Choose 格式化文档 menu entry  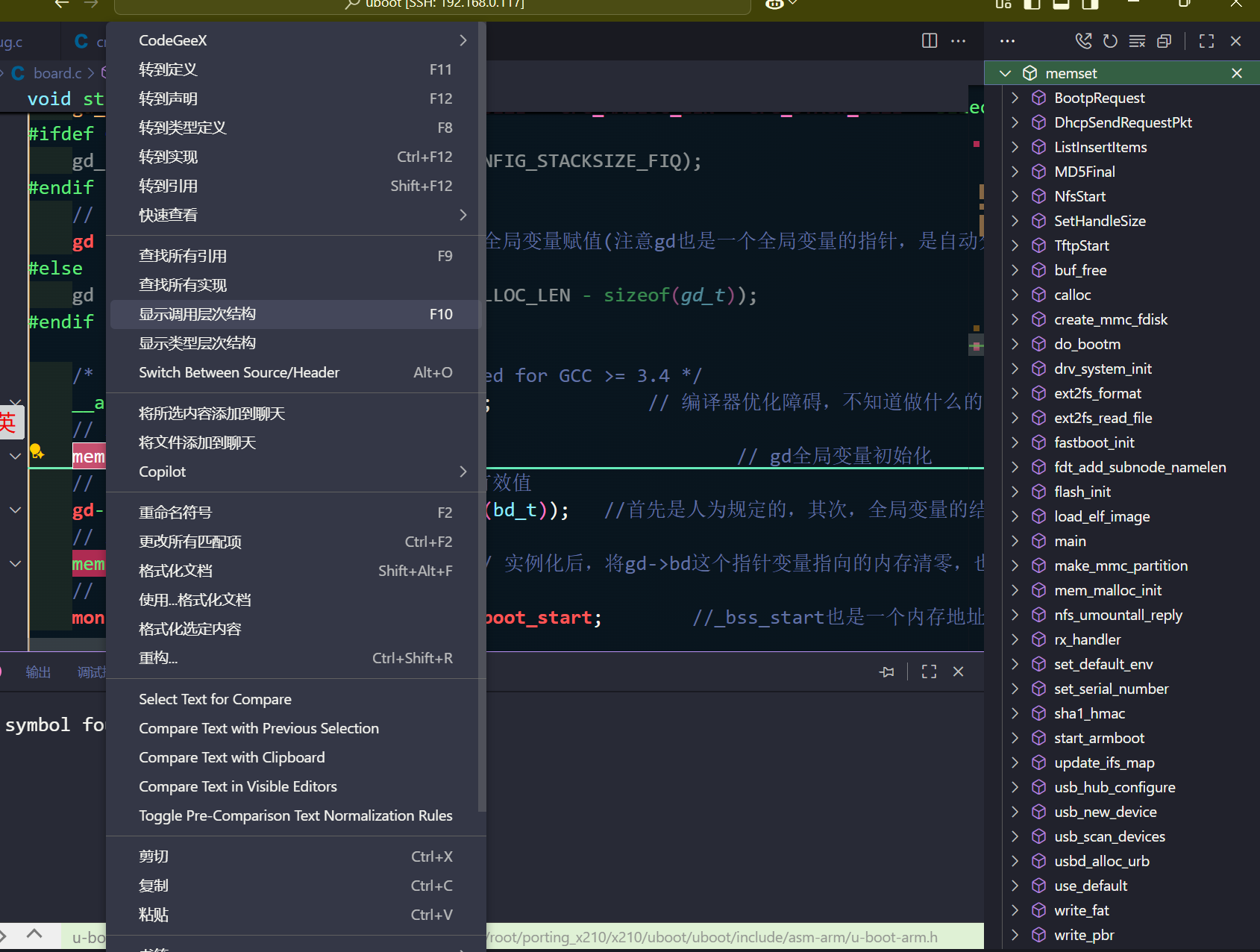pyautogui.click(x=295, y=571)
